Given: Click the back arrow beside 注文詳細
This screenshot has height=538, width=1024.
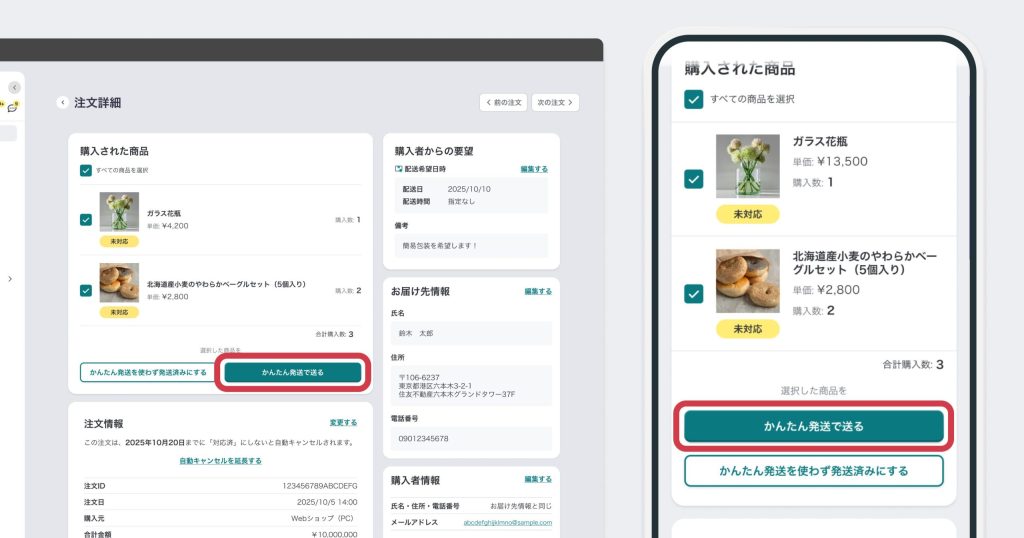Looking at the screenshot, I should point(63,102).
